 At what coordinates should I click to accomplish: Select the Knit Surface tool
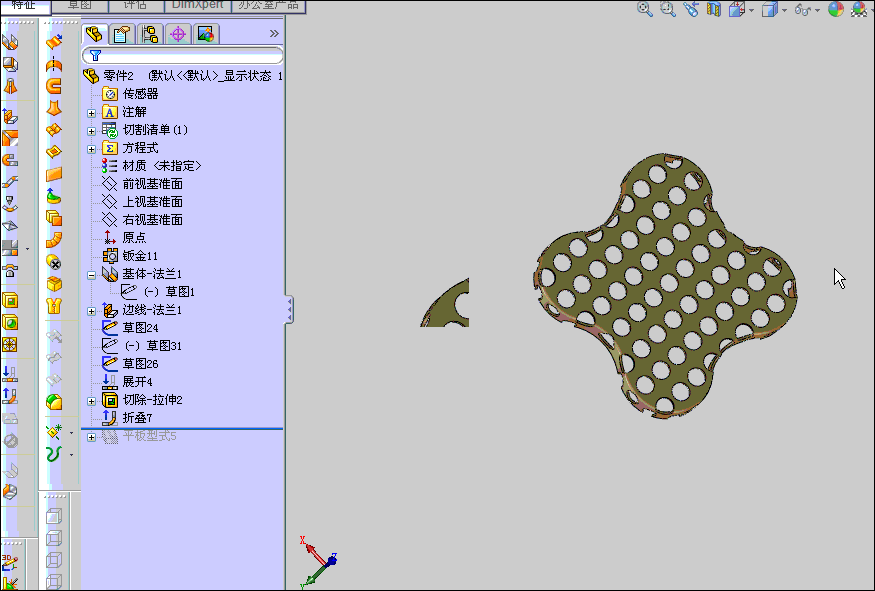[x=54, y=306]
